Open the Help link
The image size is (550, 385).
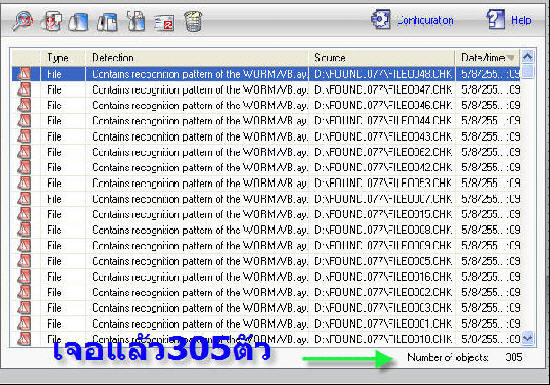(521, 20)
